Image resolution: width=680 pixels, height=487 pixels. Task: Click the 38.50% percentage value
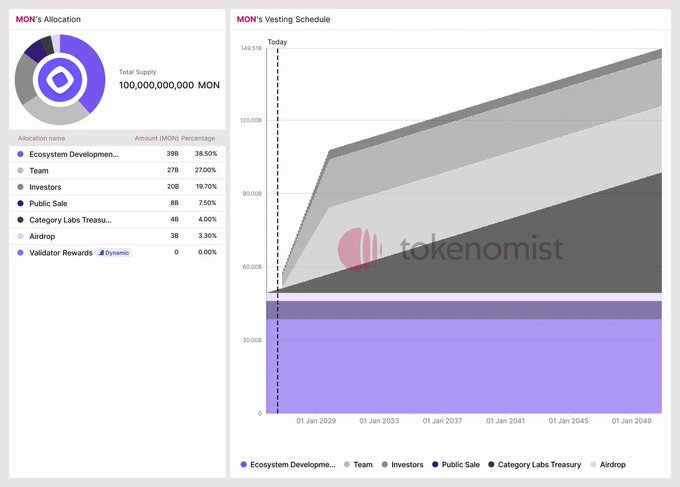(206, 154)
